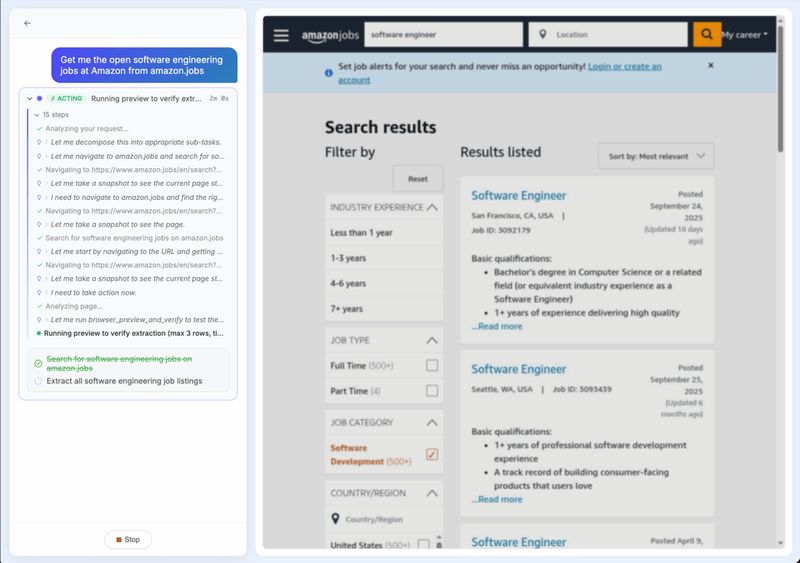Expand the 'Let me run browser_preview_and_verify' step

click(46, 320)
